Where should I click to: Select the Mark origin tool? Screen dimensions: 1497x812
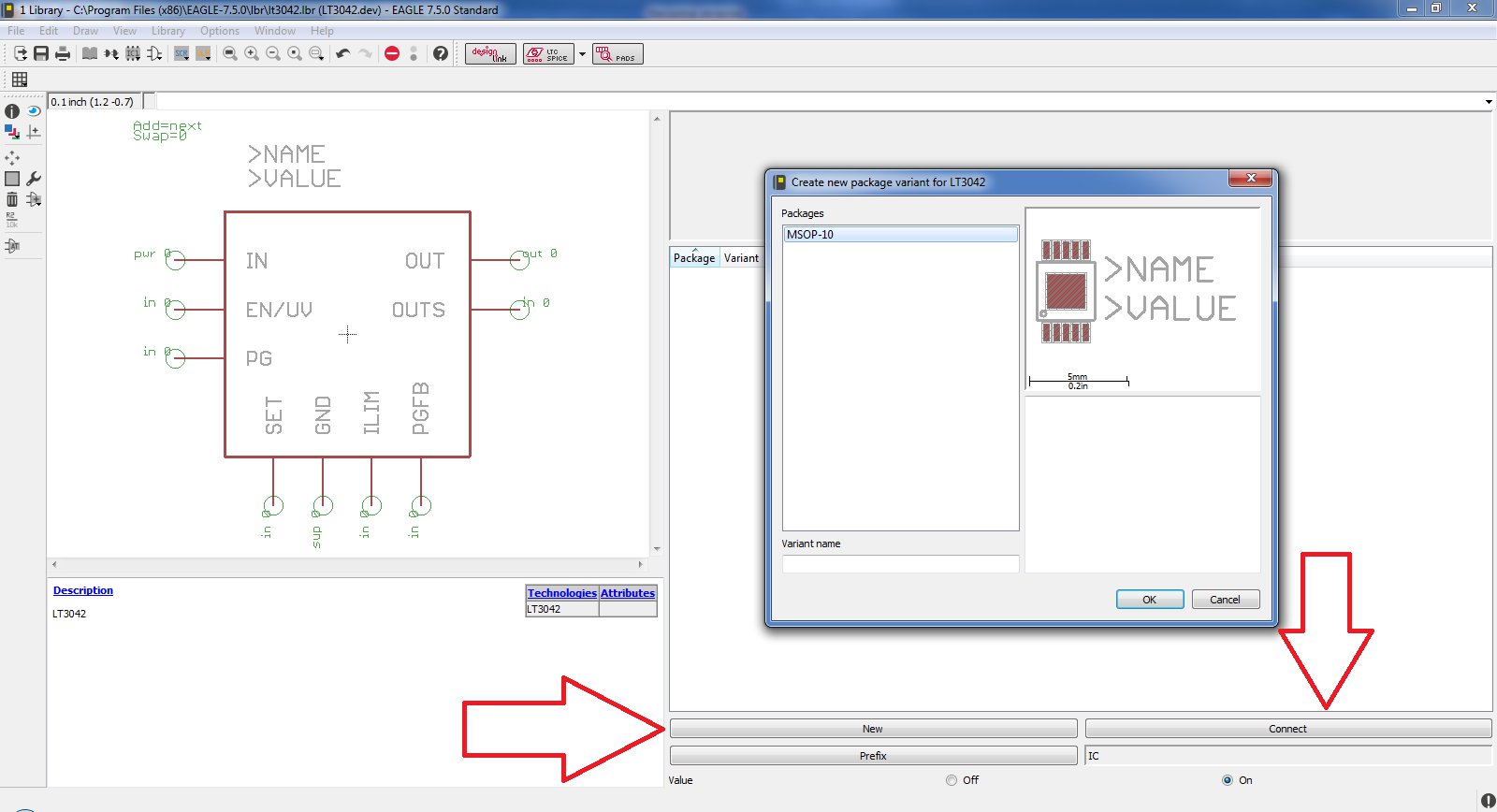coord(34,132)
